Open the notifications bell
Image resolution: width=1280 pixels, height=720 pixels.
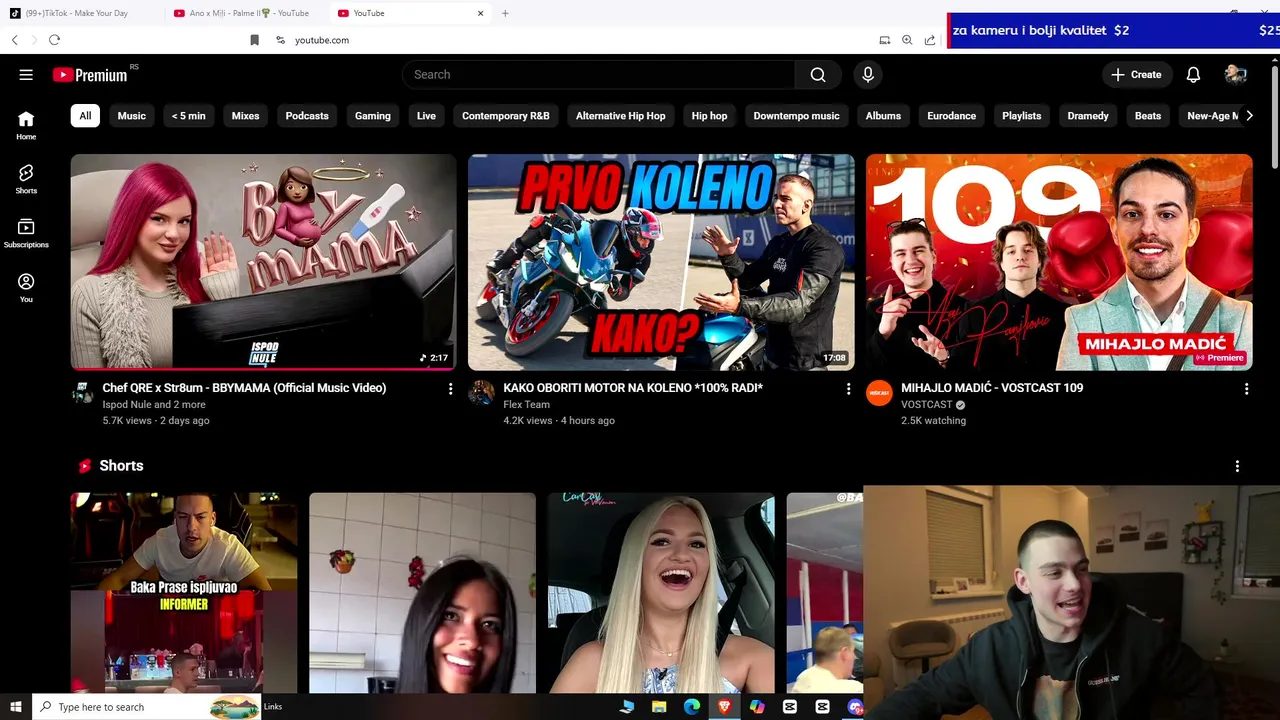pos(1193,75)
